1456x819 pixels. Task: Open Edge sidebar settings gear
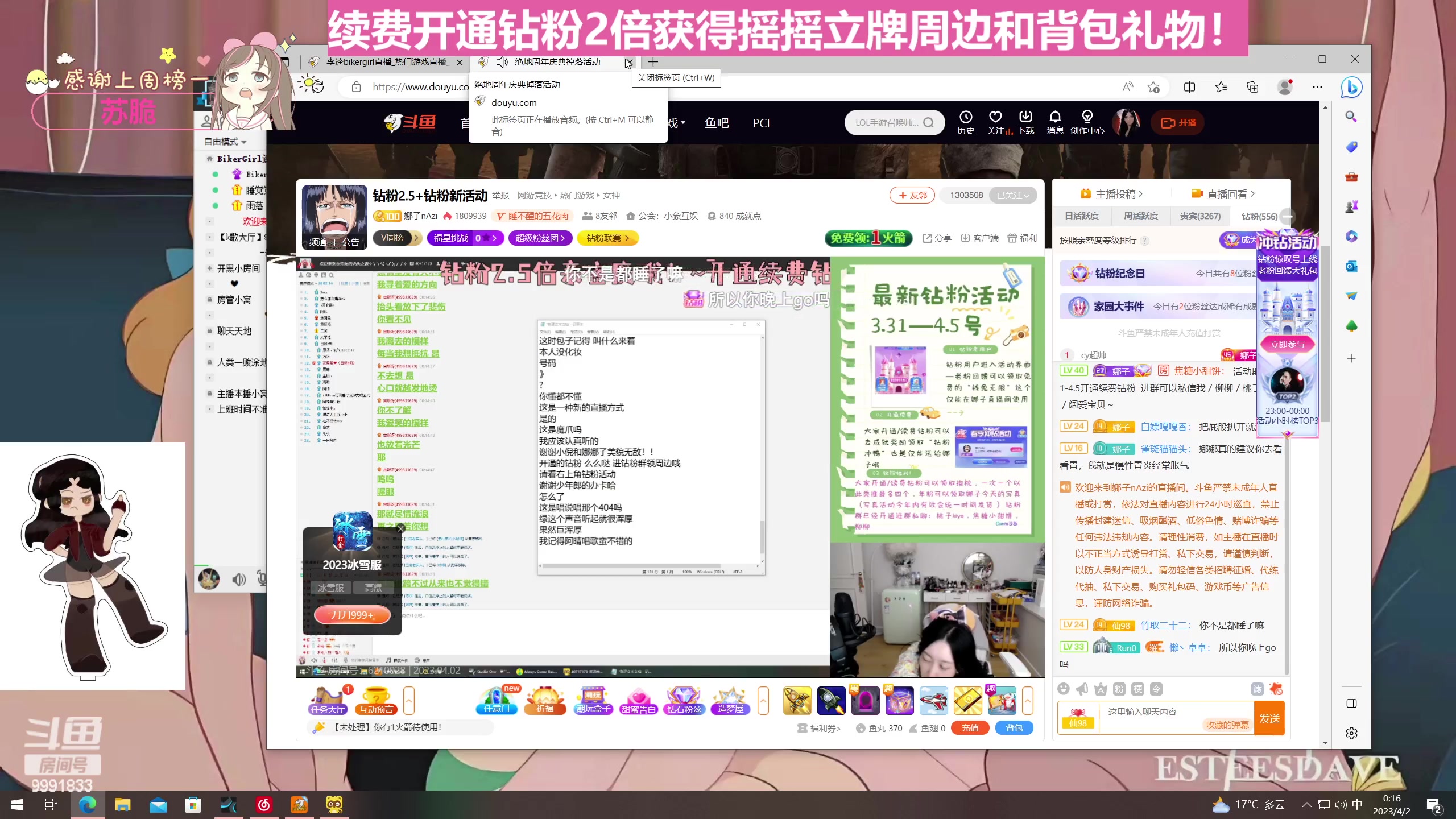(x=1351, y=733)
